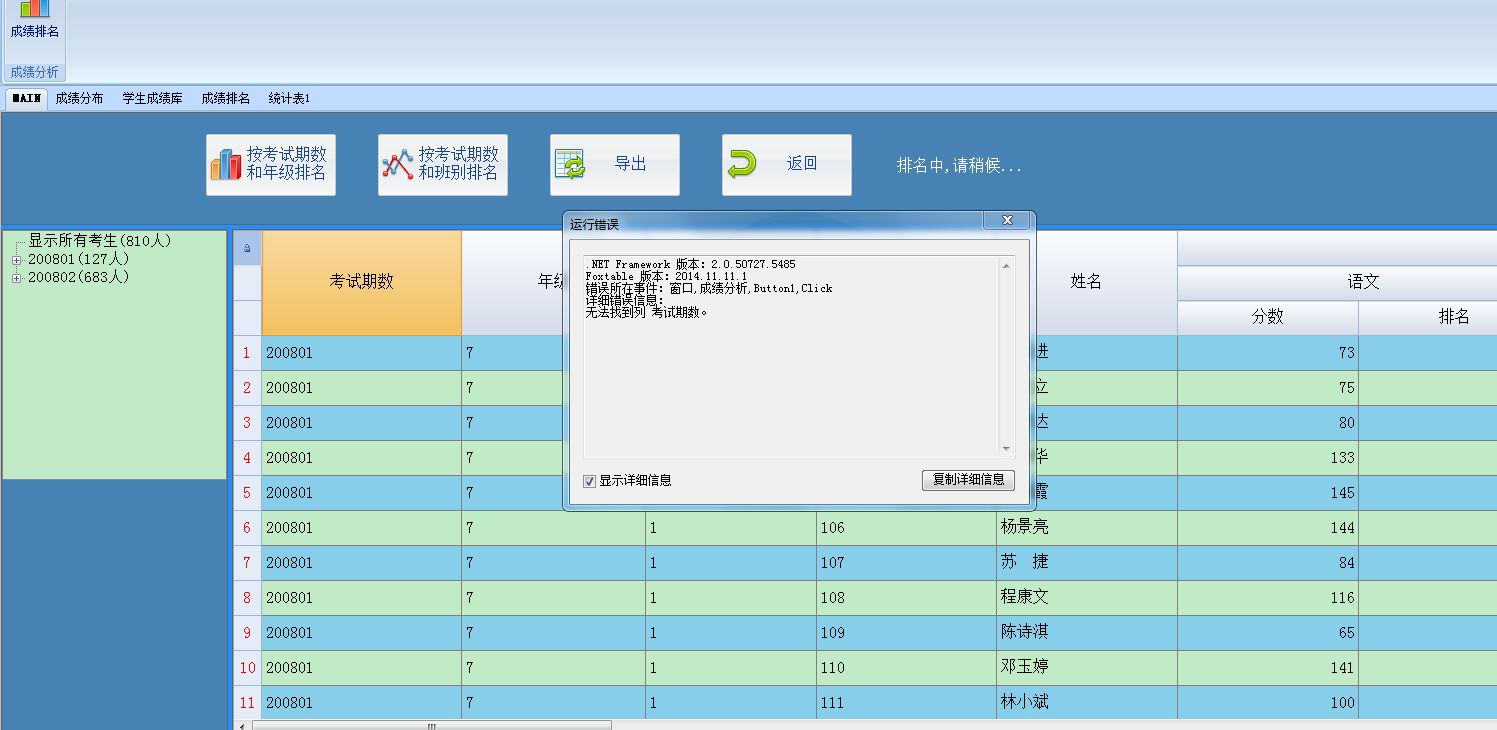Screen dimensions: 1497x730
Task: Click the 200801 cell in row 3
Action: [x=361, y=423]
